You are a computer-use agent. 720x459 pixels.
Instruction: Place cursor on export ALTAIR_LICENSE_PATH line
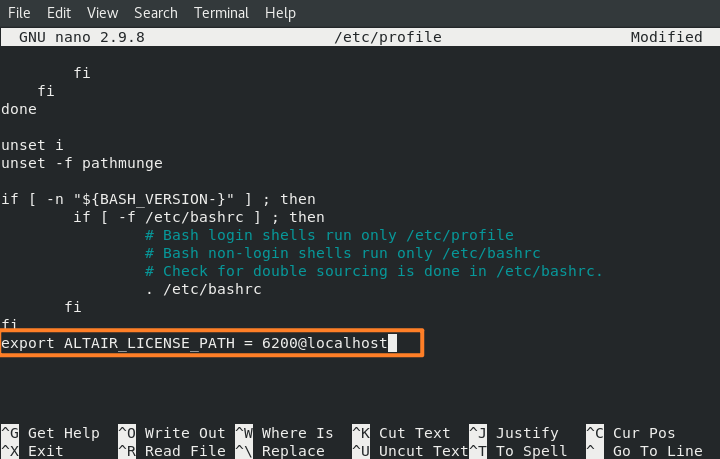[194, 343]
